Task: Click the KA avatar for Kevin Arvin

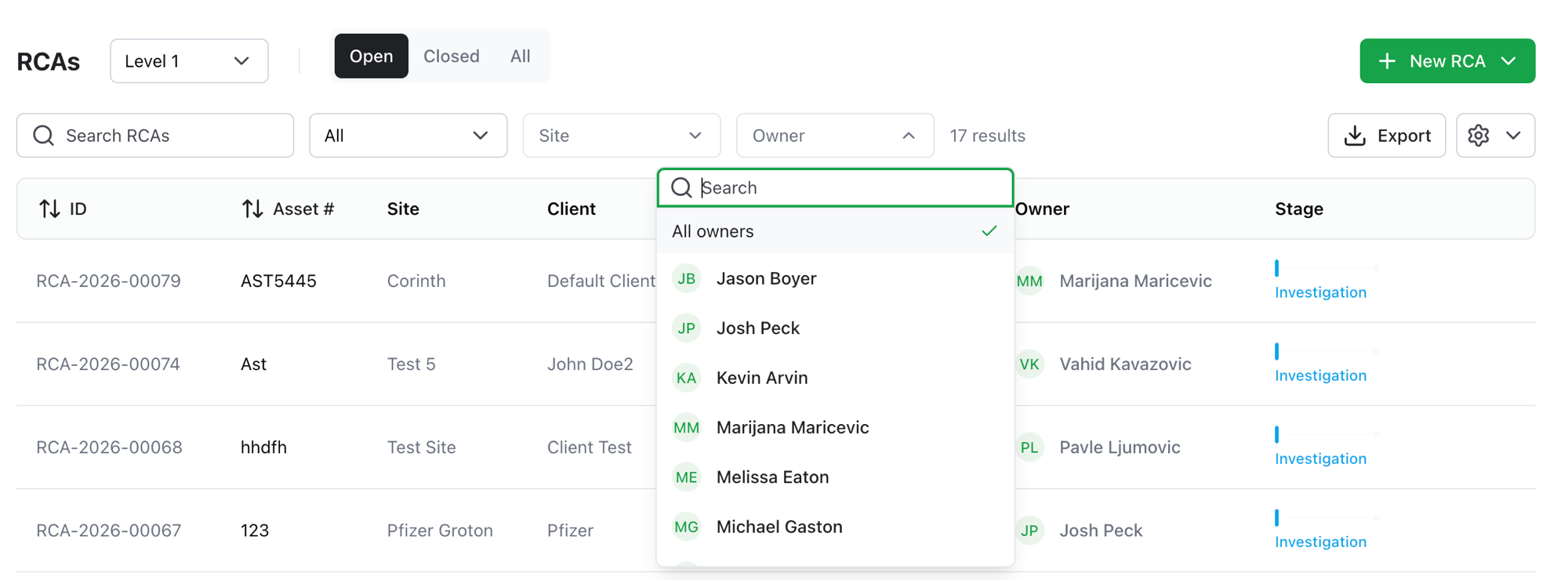Action: 687,378
